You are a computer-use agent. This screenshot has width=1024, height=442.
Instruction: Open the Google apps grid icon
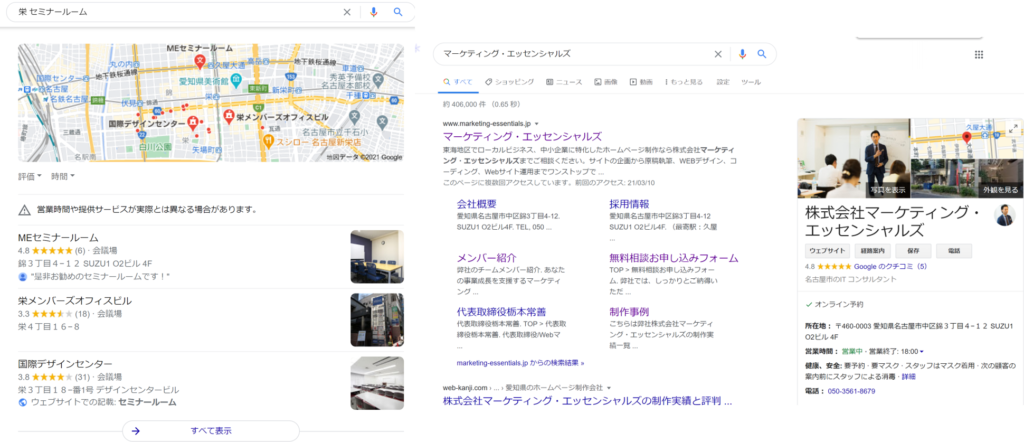pyautogui.click(x=978, y=55)
